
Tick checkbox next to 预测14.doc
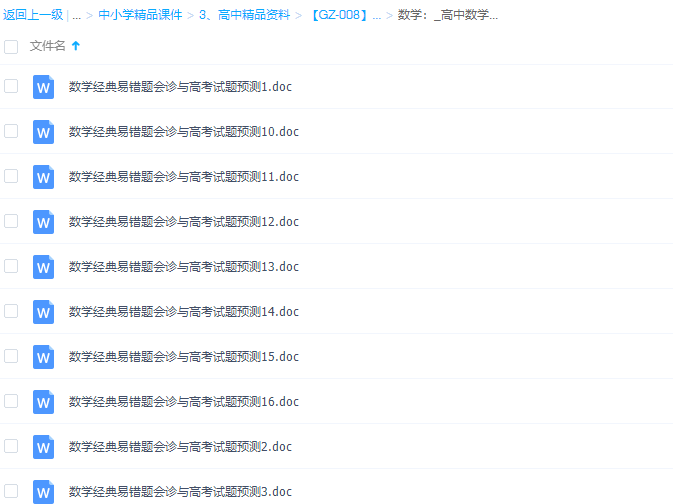click(x=11, y=311)
